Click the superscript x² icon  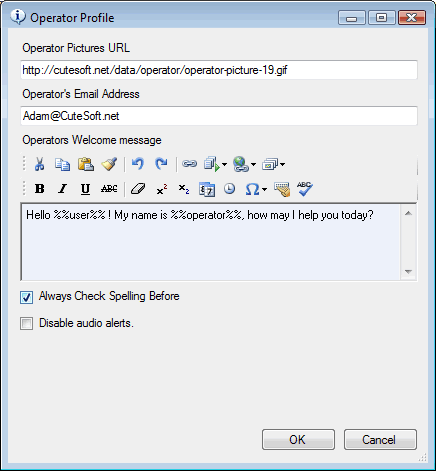[x=162, y=189]
